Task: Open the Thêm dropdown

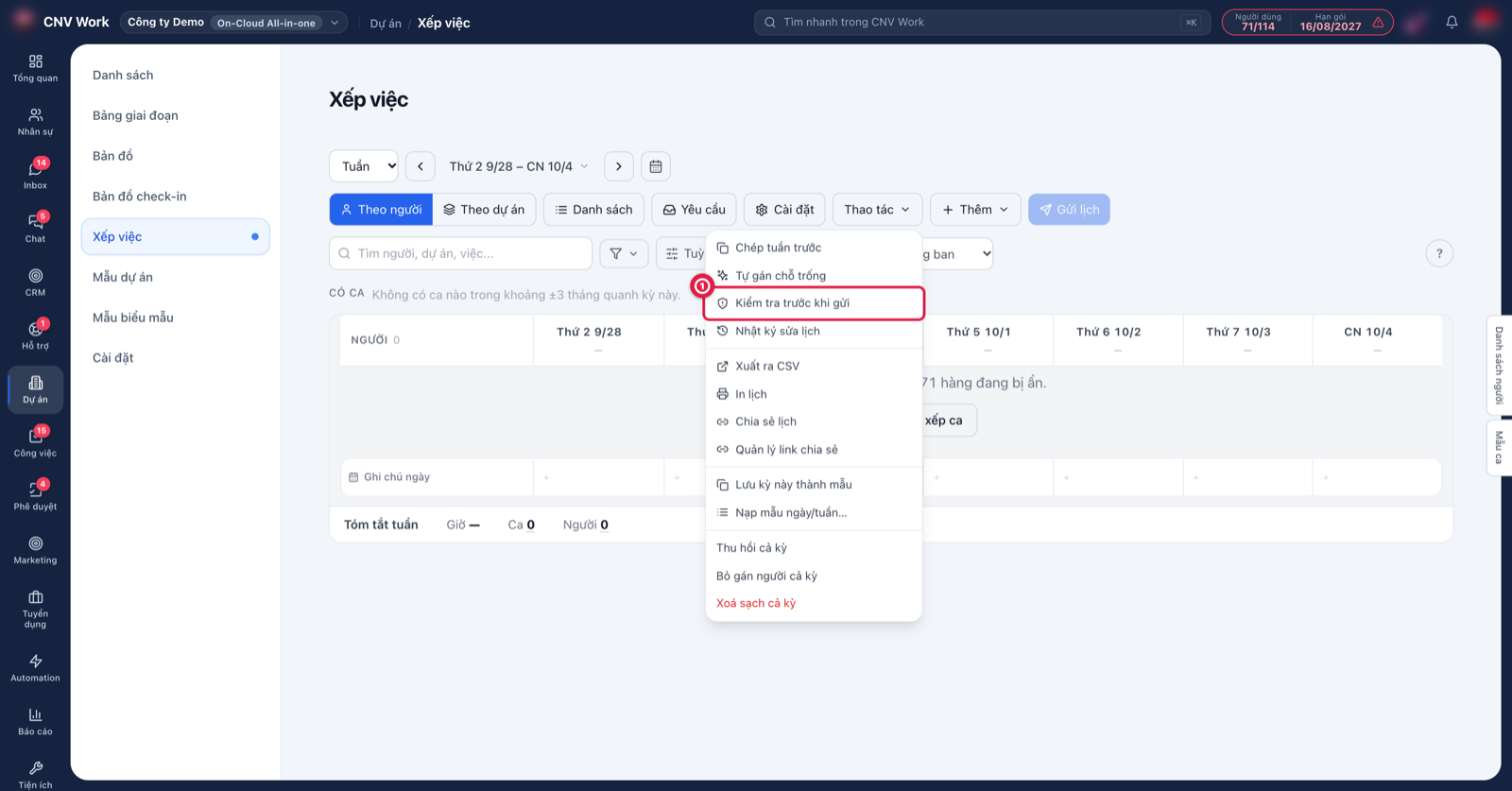Action: [x=975, y=210]
